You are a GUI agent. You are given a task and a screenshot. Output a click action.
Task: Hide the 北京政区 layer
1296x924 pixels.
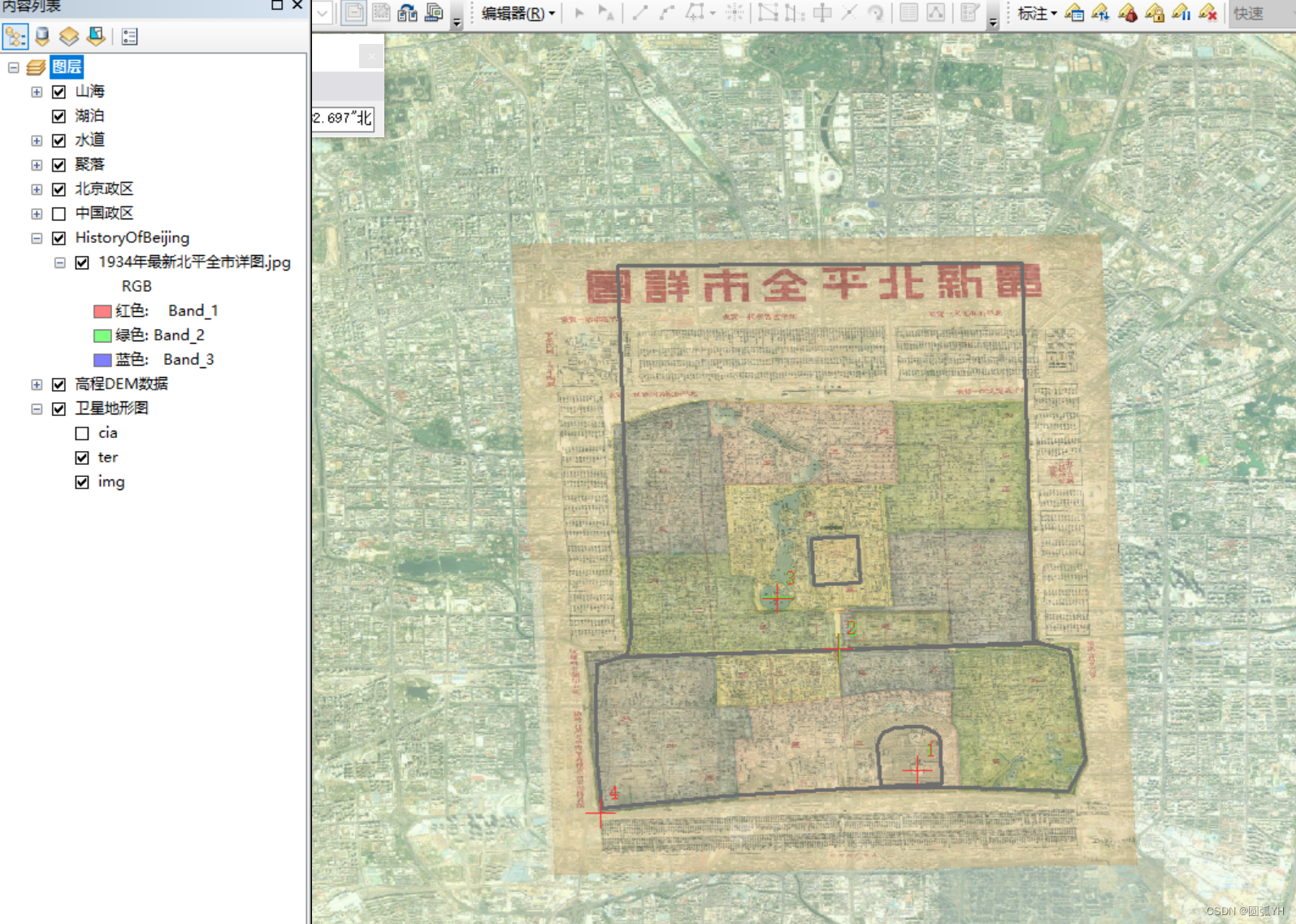point(59,189)
